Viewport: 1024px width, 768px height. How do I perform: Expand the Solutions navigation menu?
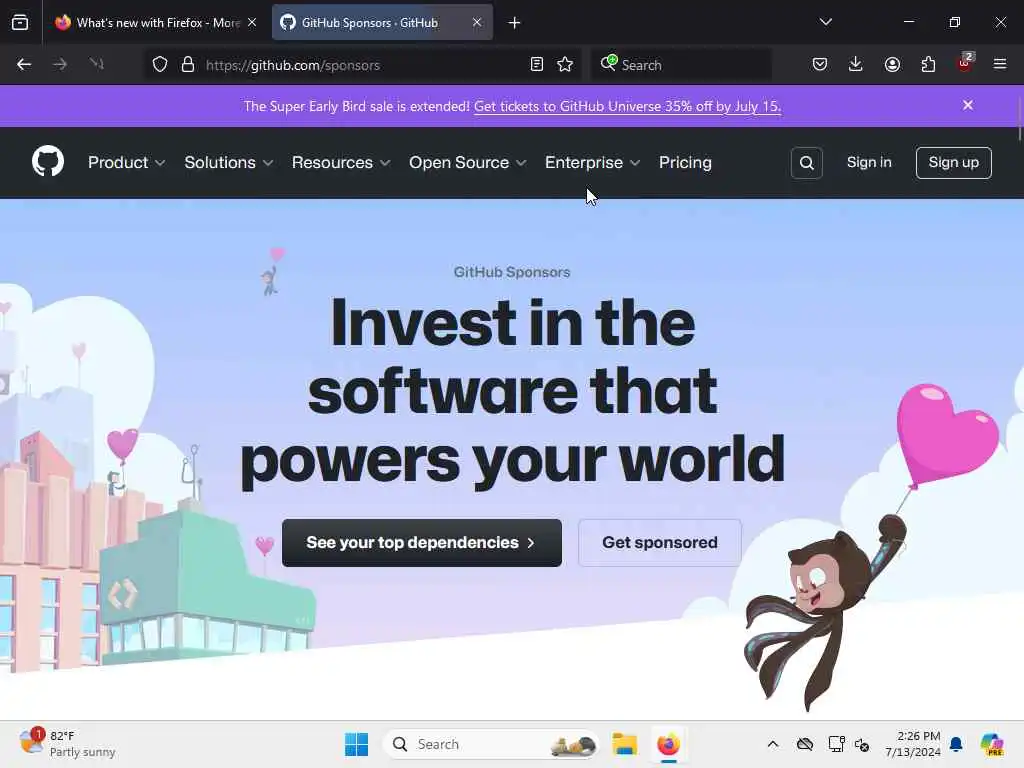pyautogui.click(x=229, y=163)
